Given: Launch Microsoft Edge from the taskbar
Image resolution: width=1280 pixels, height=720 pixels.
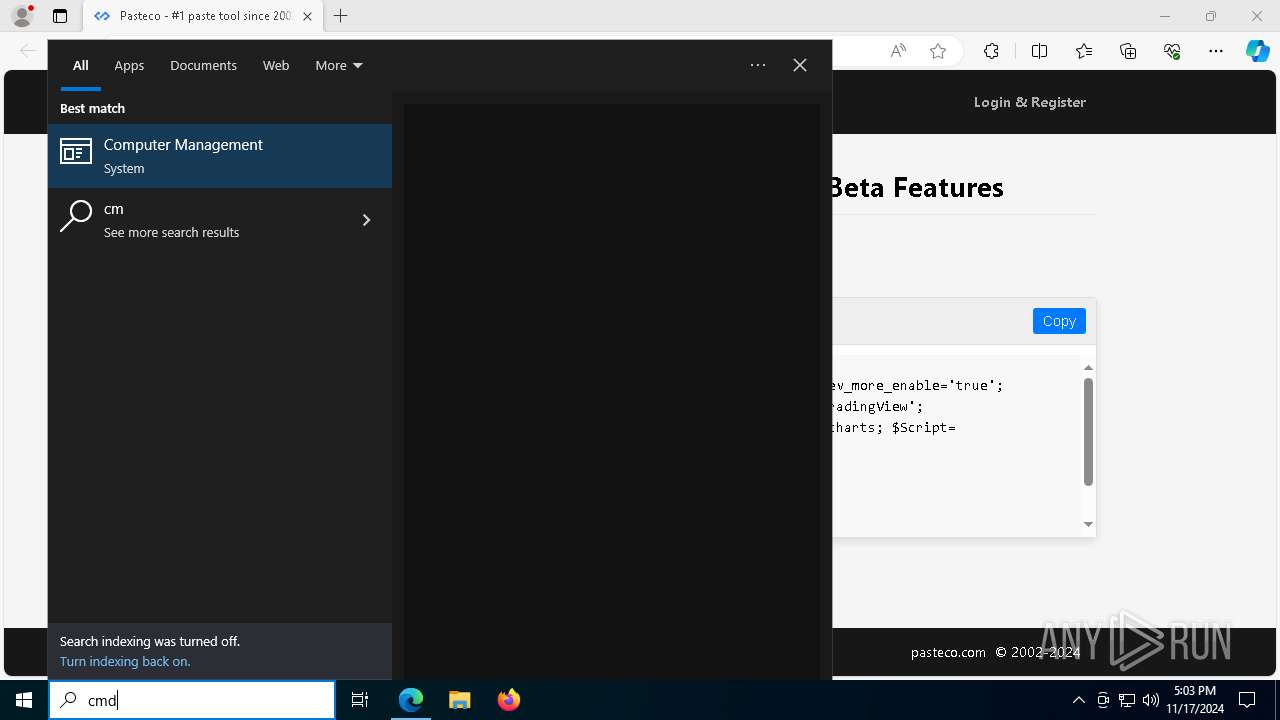Looking at the screenshot, I should pyautogui.click(x=411, y=700).
